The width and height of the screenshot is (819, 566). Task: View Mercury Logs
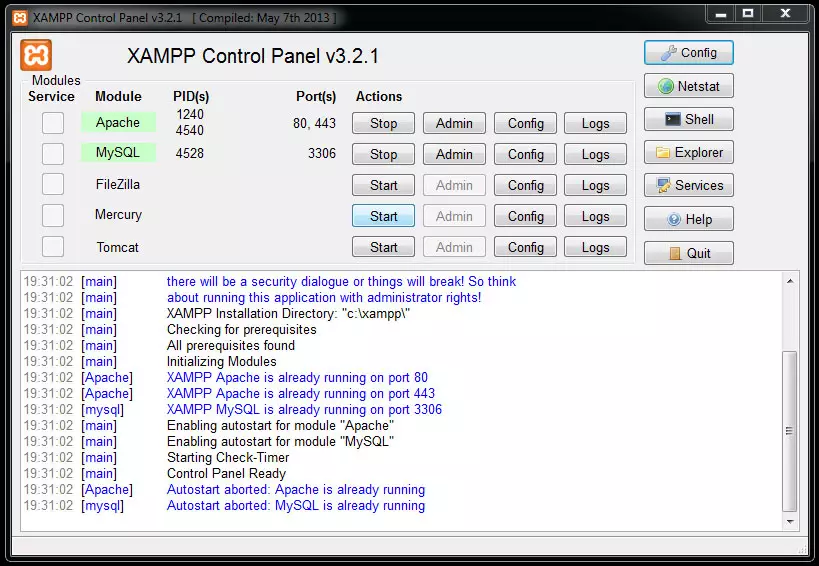595,216
